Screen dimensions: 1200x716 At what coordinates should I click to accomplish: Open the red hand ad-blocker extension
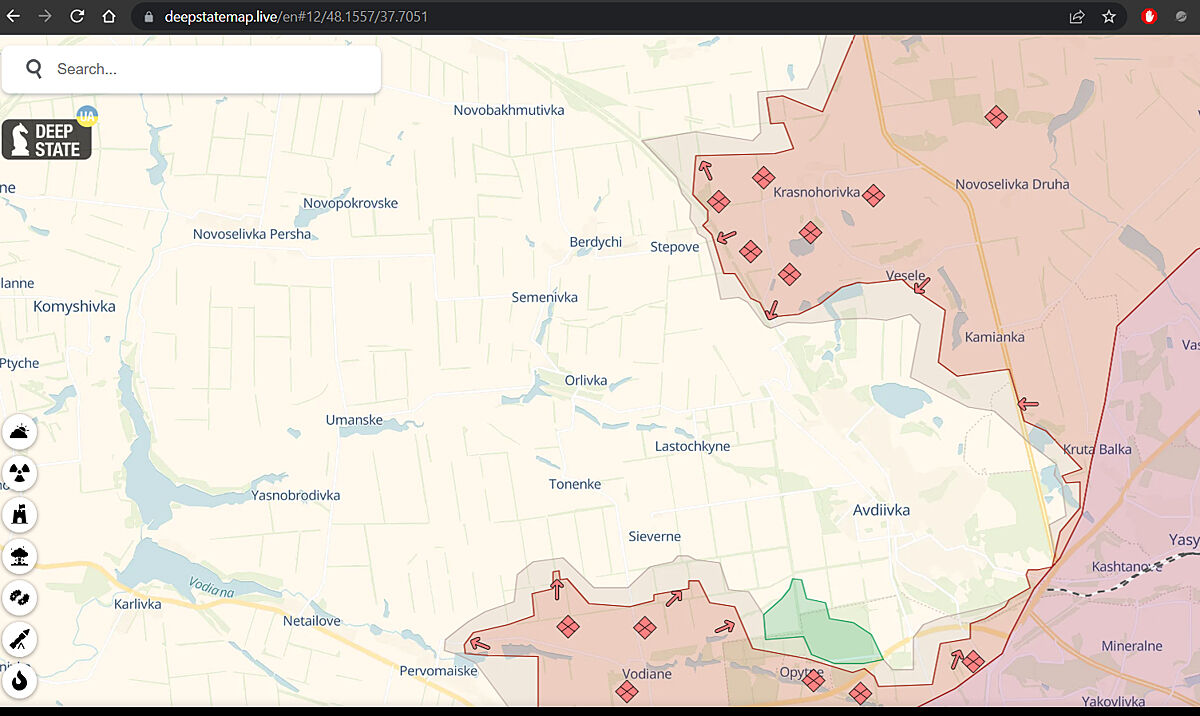[x=1150, y=17]
